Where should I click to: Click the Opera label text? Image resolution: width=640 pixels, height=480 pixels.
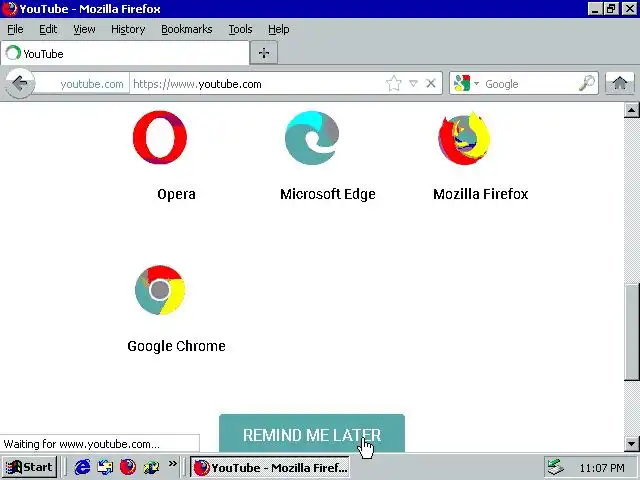pyautogui.click(x=176, y=194)
